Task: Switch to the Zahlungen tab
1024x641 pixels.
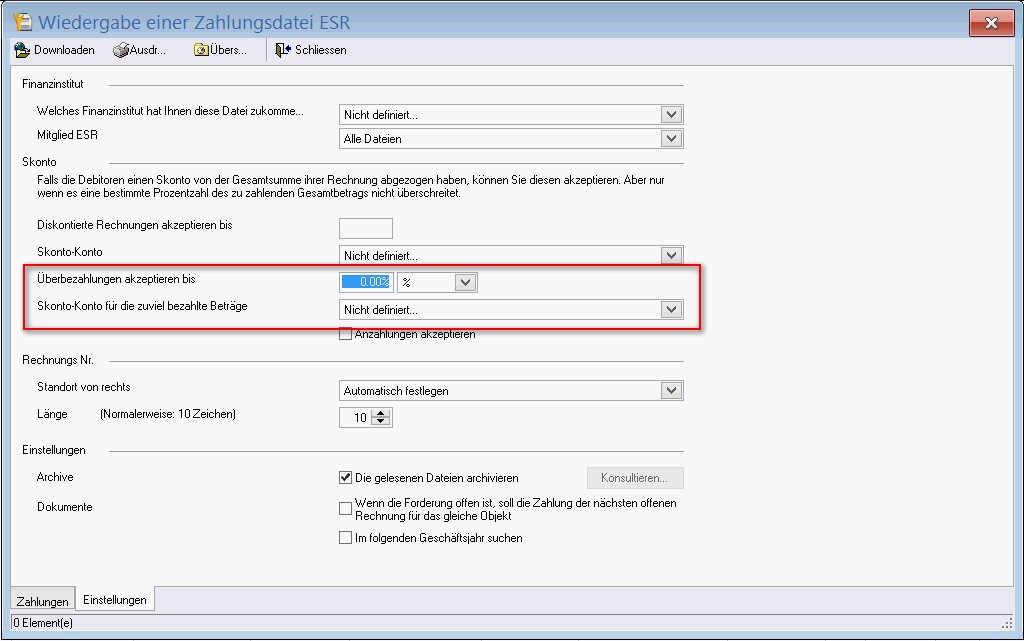Action: [x=43, y=601]
